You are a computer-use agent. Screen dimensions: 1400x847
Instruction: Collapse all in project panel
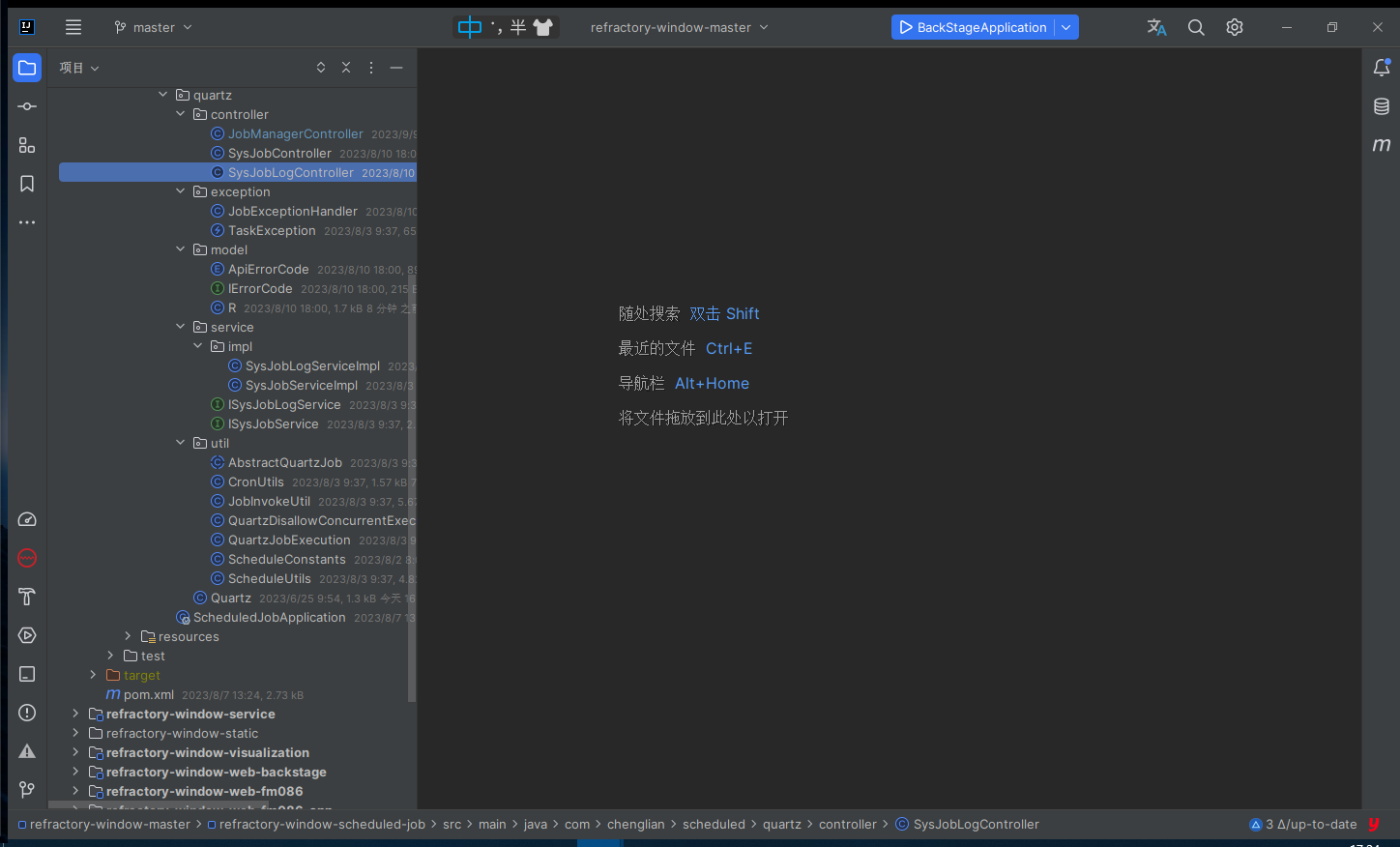click(346, 68)
